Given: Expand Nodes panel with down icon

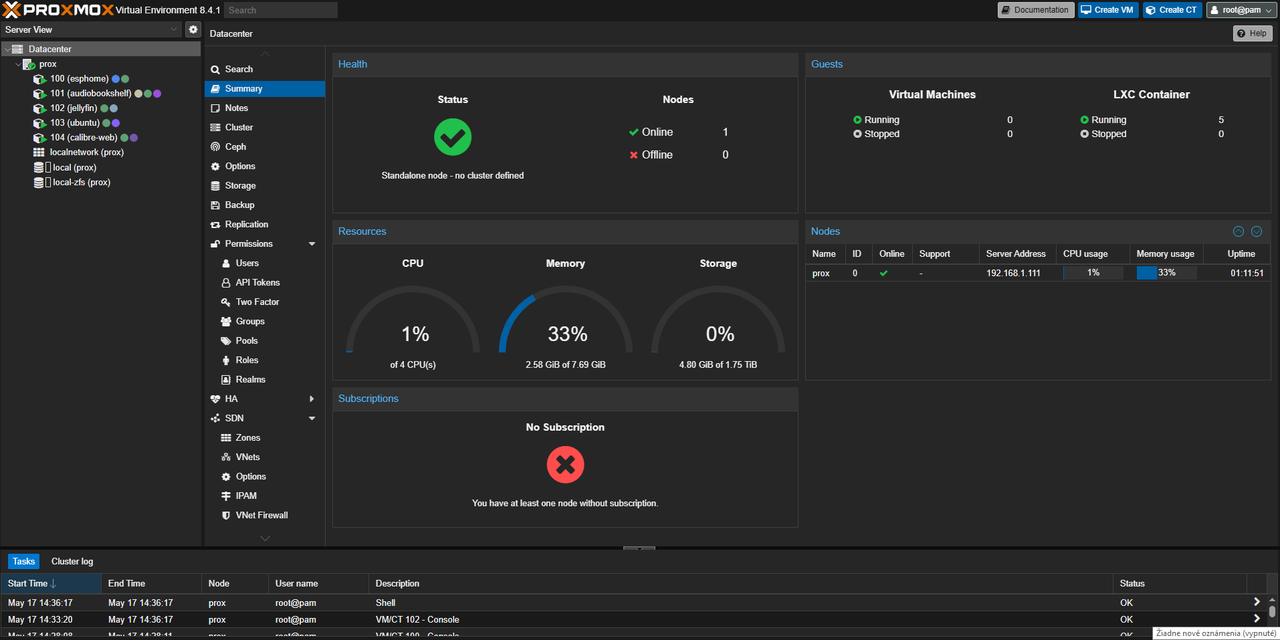Looking at the screenshot, I should [1257, 231].
